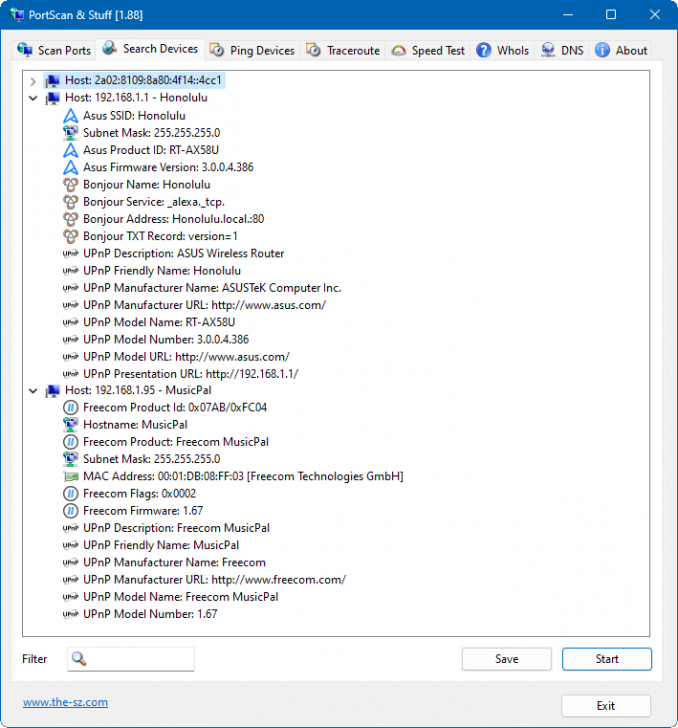Click the Asus icon beside SSID: Honolulu
678x728 pixels.
[70, 116]
